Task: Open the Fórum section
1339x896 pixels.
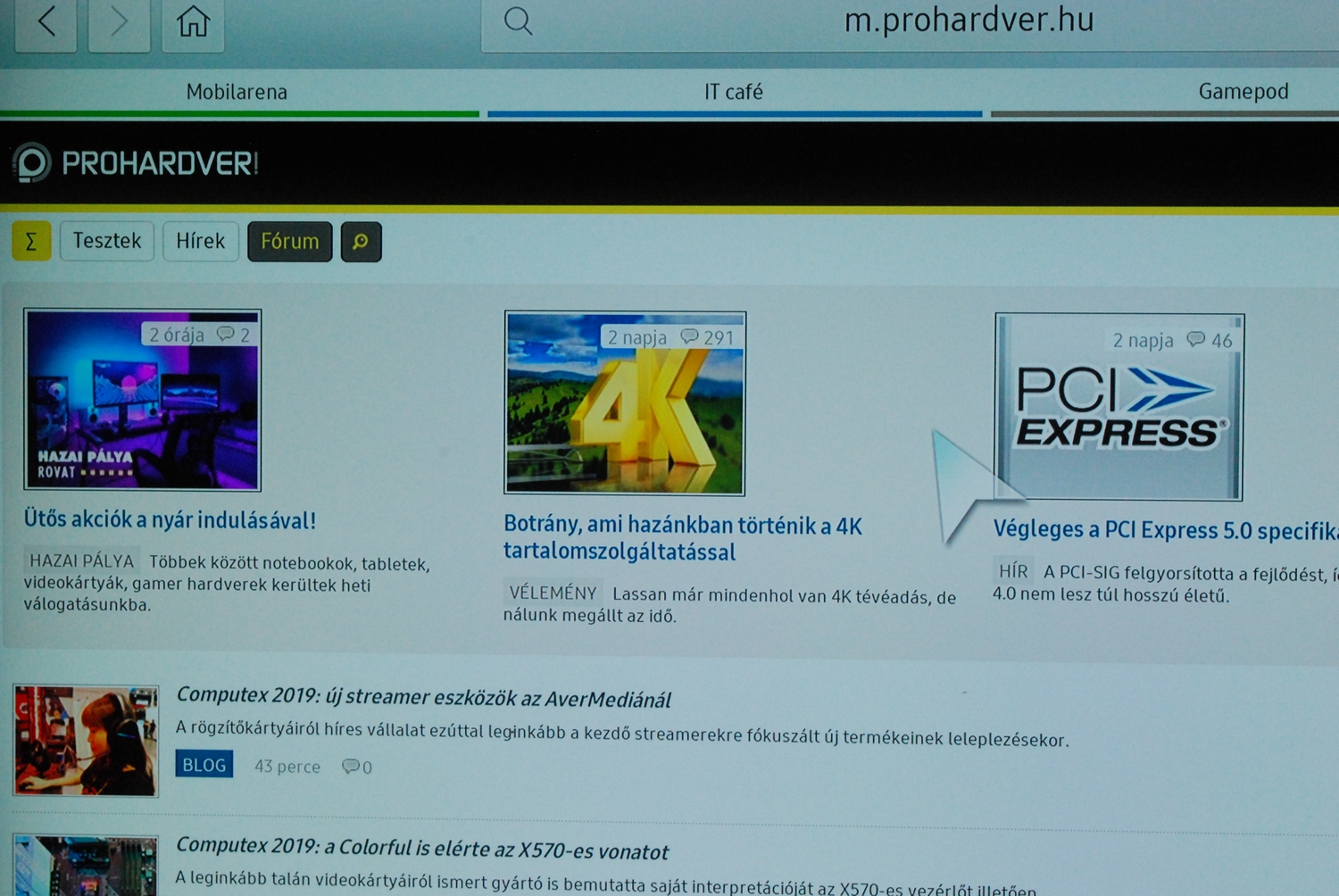Action: click(x=290, y=242)
